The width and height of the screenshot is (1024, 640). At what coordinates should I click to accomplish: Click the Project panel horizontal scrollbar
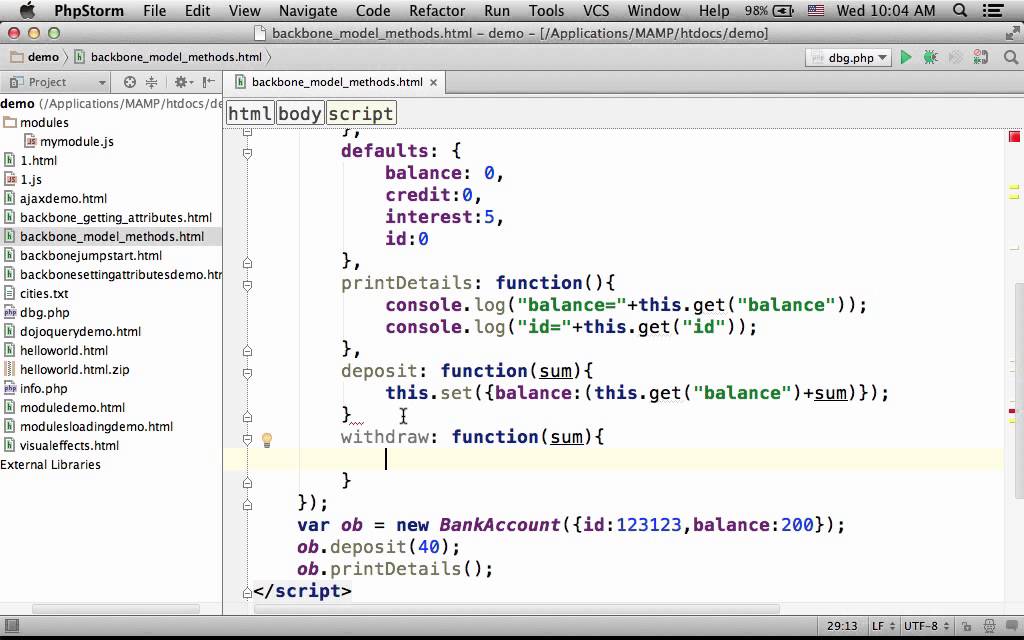point(115,609)
